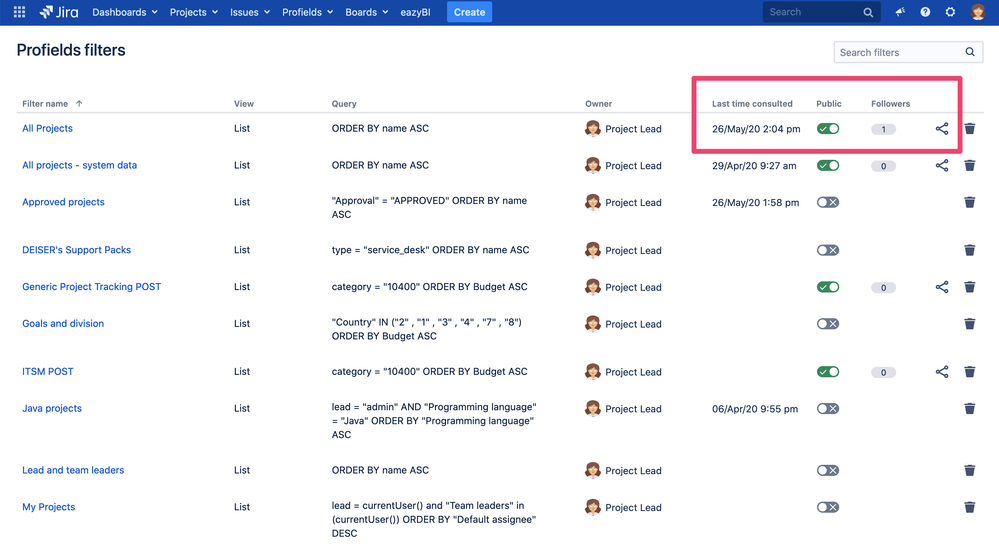Delete the Approved projects filter

point(970,203)
